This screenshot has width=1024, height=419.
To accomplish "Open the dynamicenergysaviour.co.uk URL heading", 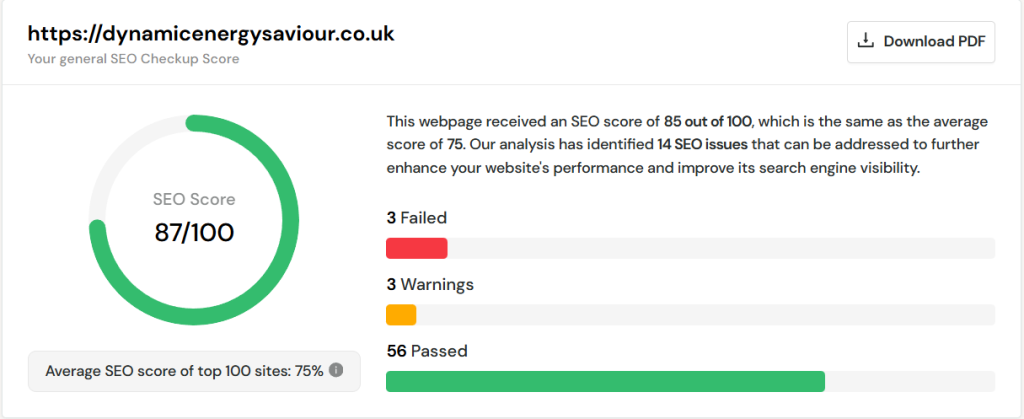I will tap(211, 34).
